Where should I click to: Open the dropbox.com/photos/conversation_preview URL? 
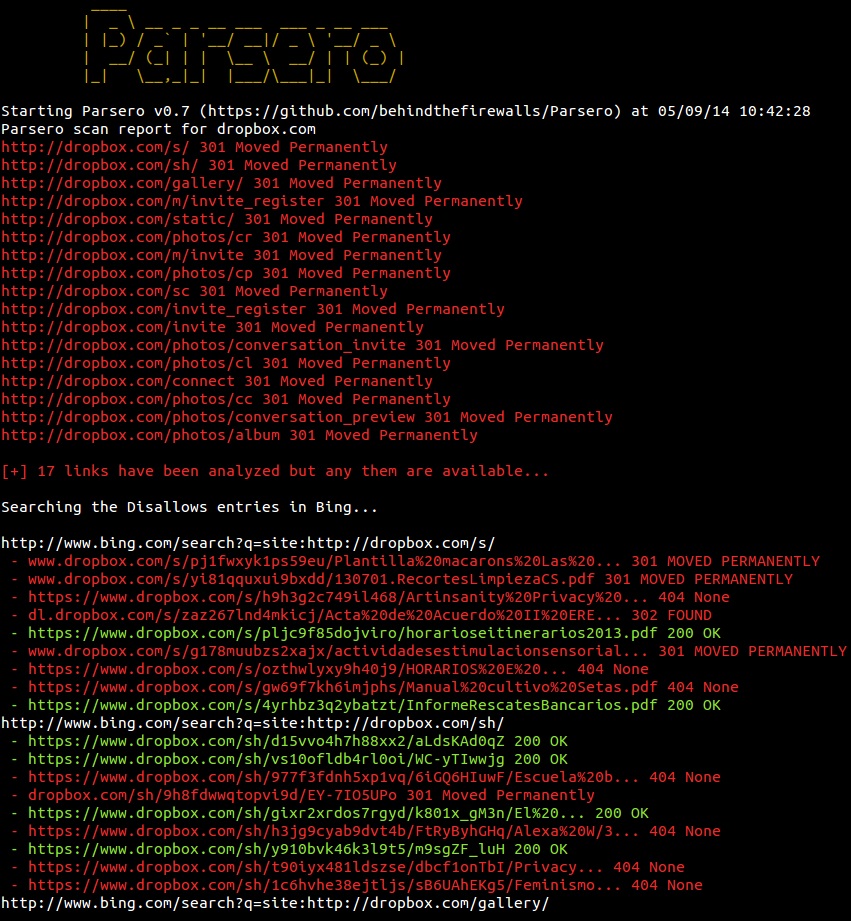pos(208,417)
